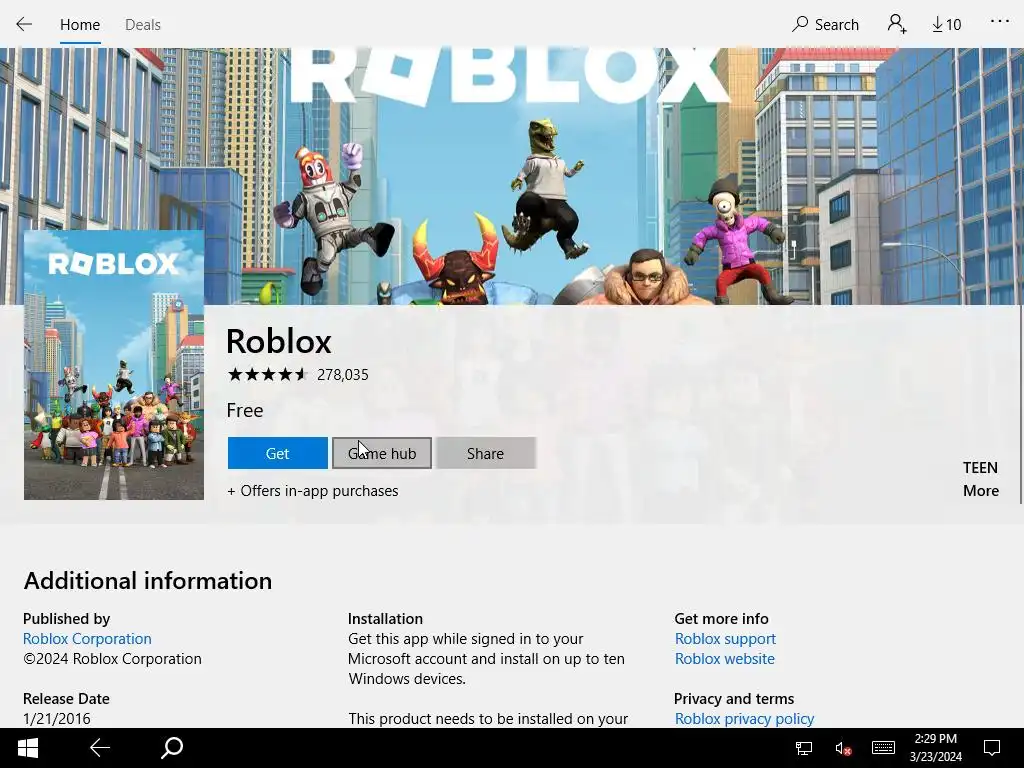Open the network status tray icon
The image size is (1024, 768).
pyautogui.click(x=803, y=748)
